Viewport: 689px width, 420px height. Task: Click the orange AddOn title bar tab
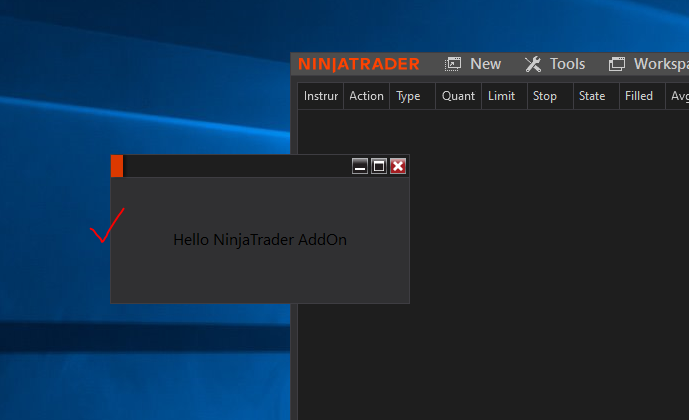pyautogui.click(x=117, y=166)
